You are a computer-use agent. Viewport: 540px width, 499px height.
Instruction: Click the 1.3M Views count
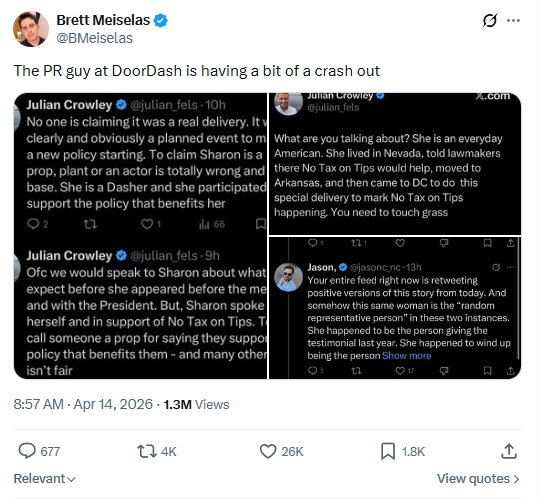196,404
